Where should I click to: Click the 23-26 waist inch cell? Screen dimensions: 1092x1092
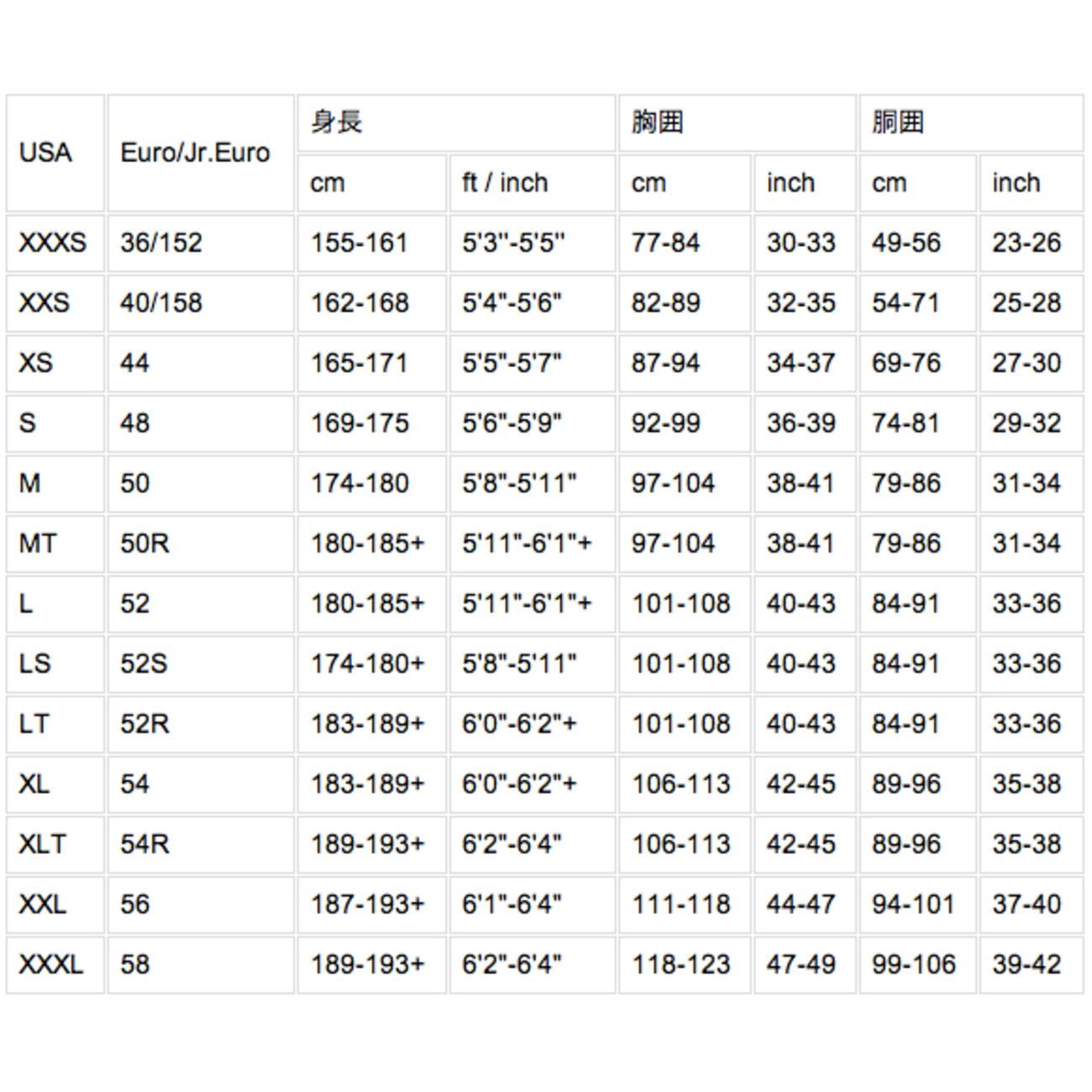1026,243
